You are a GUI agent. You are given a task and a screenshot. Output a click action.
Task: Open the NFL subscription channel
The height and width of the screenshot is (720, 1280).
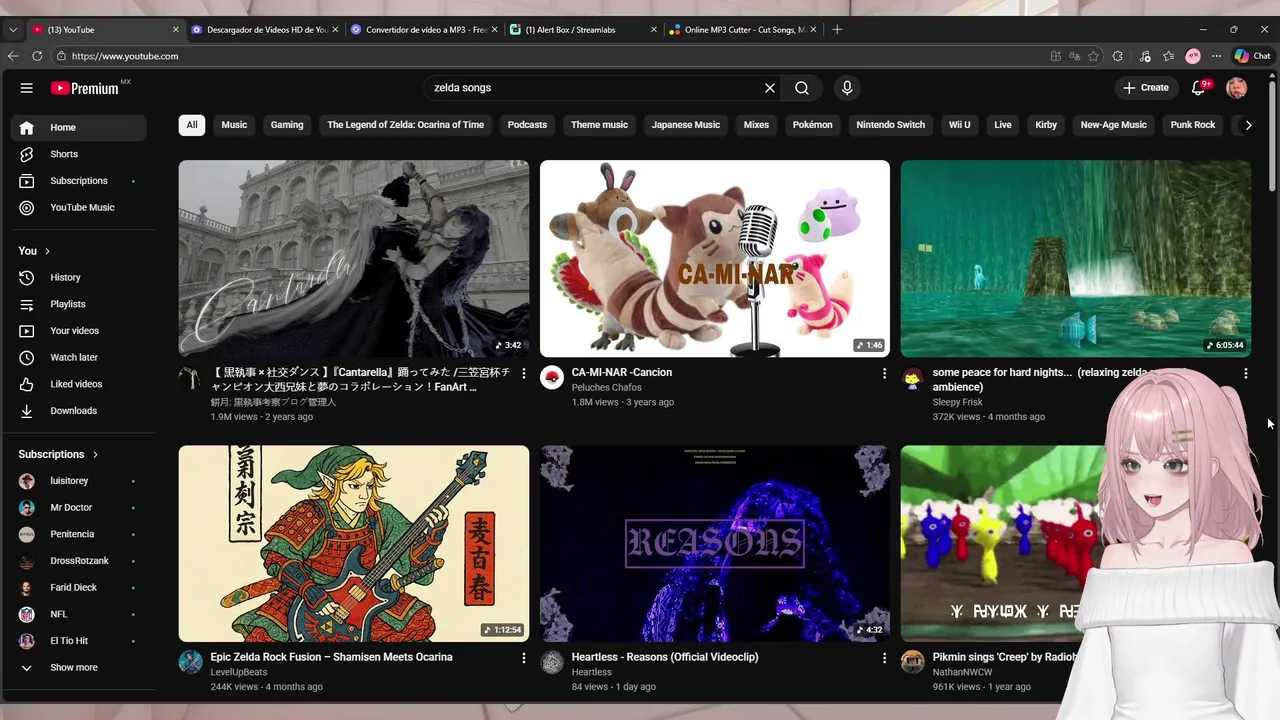[x=79, y=614]
